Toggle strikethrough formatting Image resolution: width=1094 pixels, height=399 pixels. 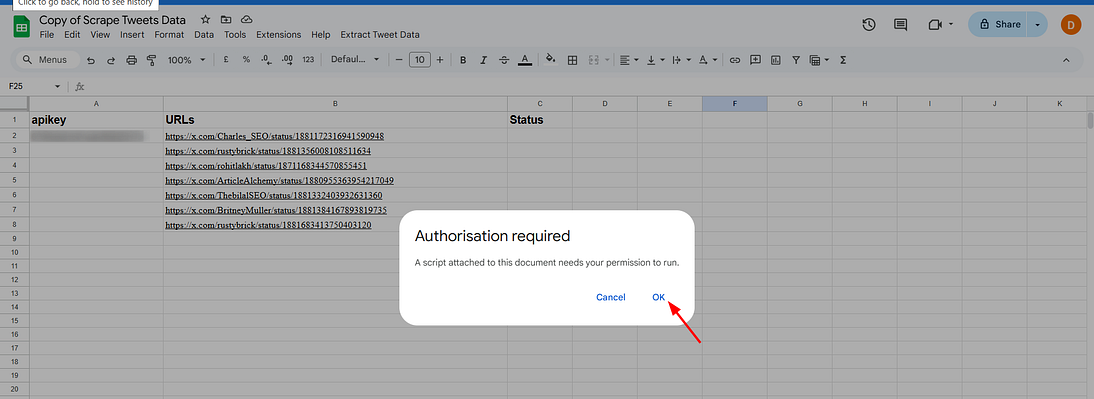[x=504, y=61]
